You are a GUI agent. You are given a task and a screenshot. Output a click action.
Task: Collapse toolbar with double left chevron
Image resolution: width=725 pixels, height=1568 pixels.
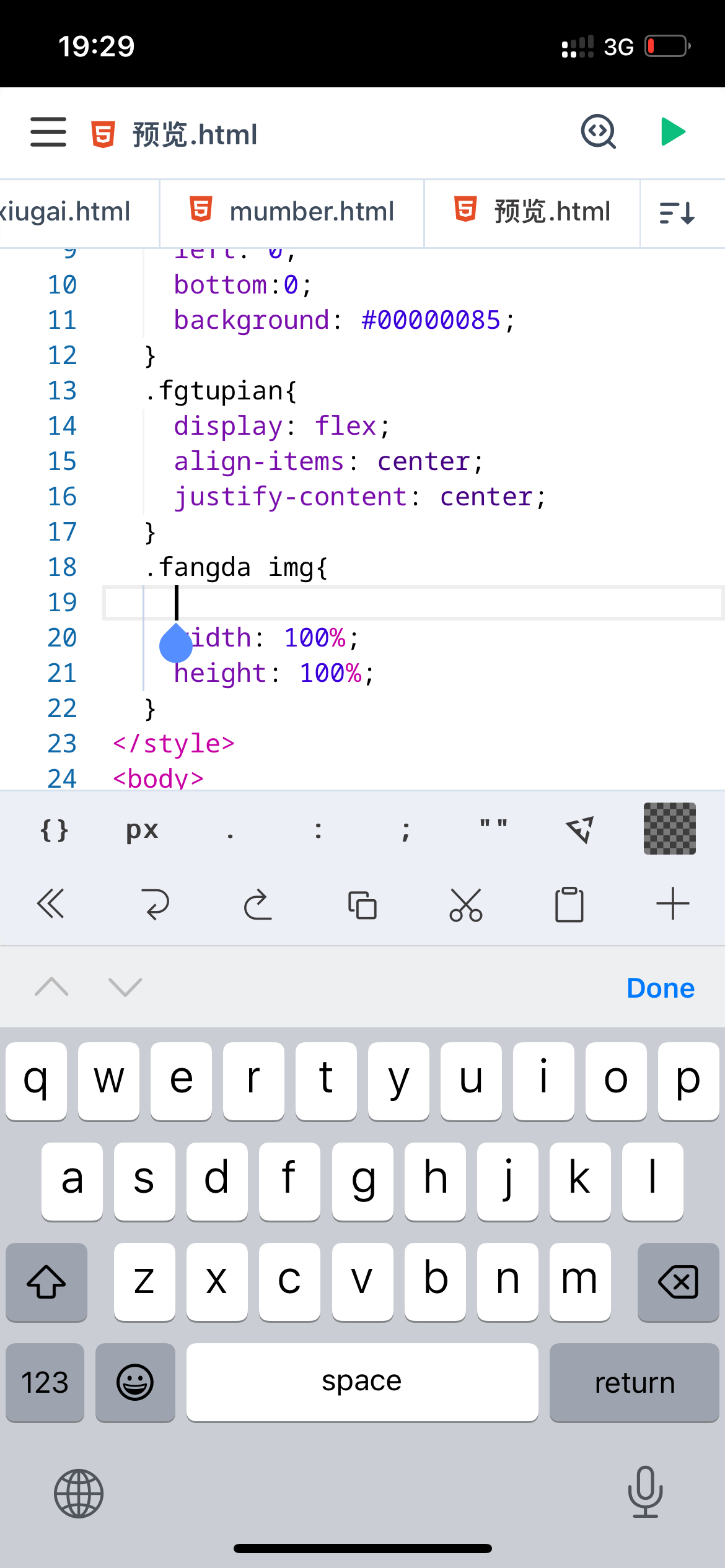(51, 904)
